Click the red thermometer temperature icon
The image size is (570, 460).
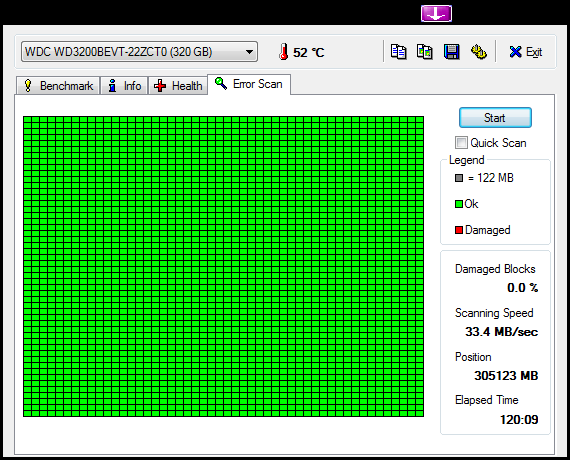(284, 52)
